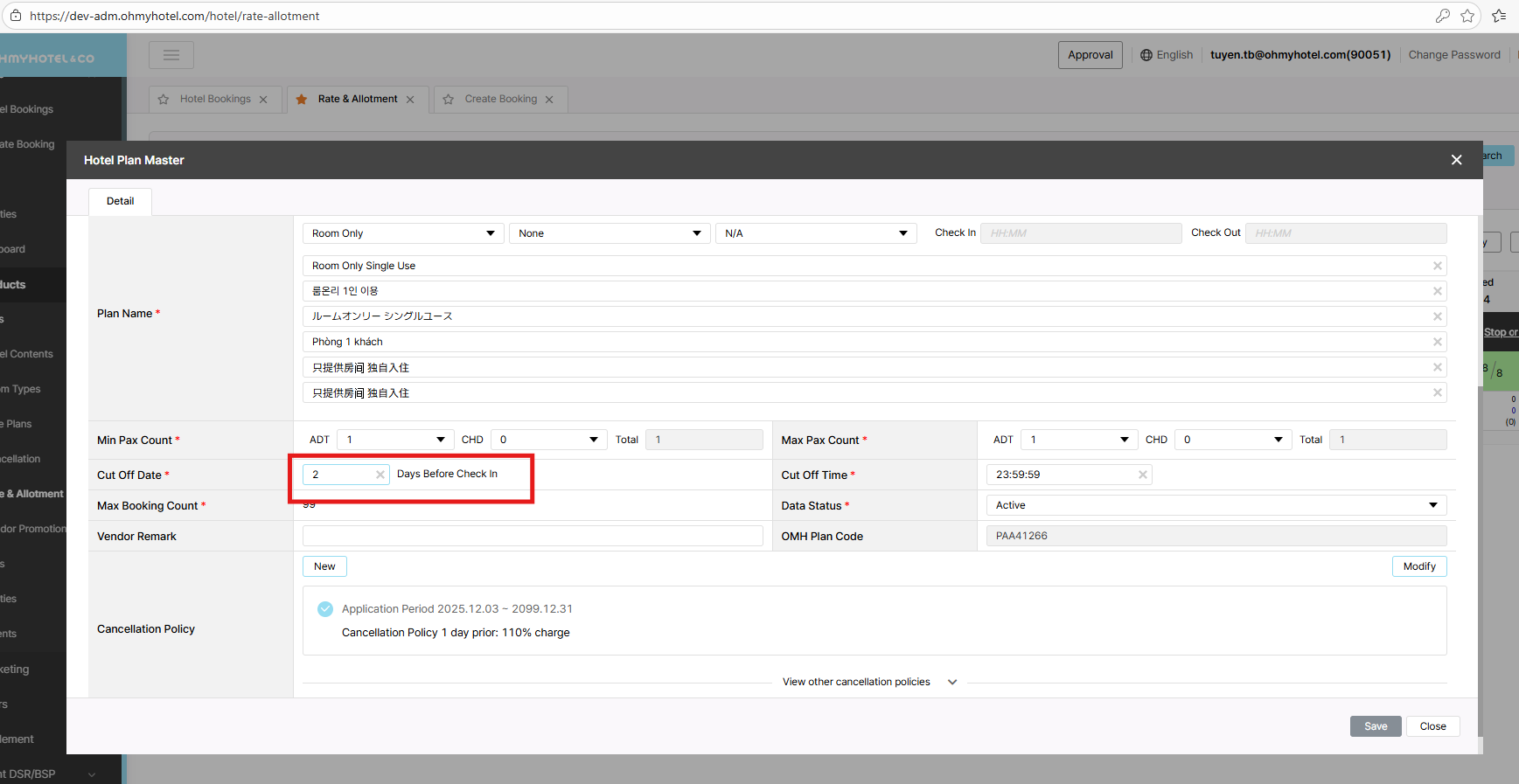Click New cancellation policy button
The height and width of the screenshot is (784, 1519).
(324, 566)
